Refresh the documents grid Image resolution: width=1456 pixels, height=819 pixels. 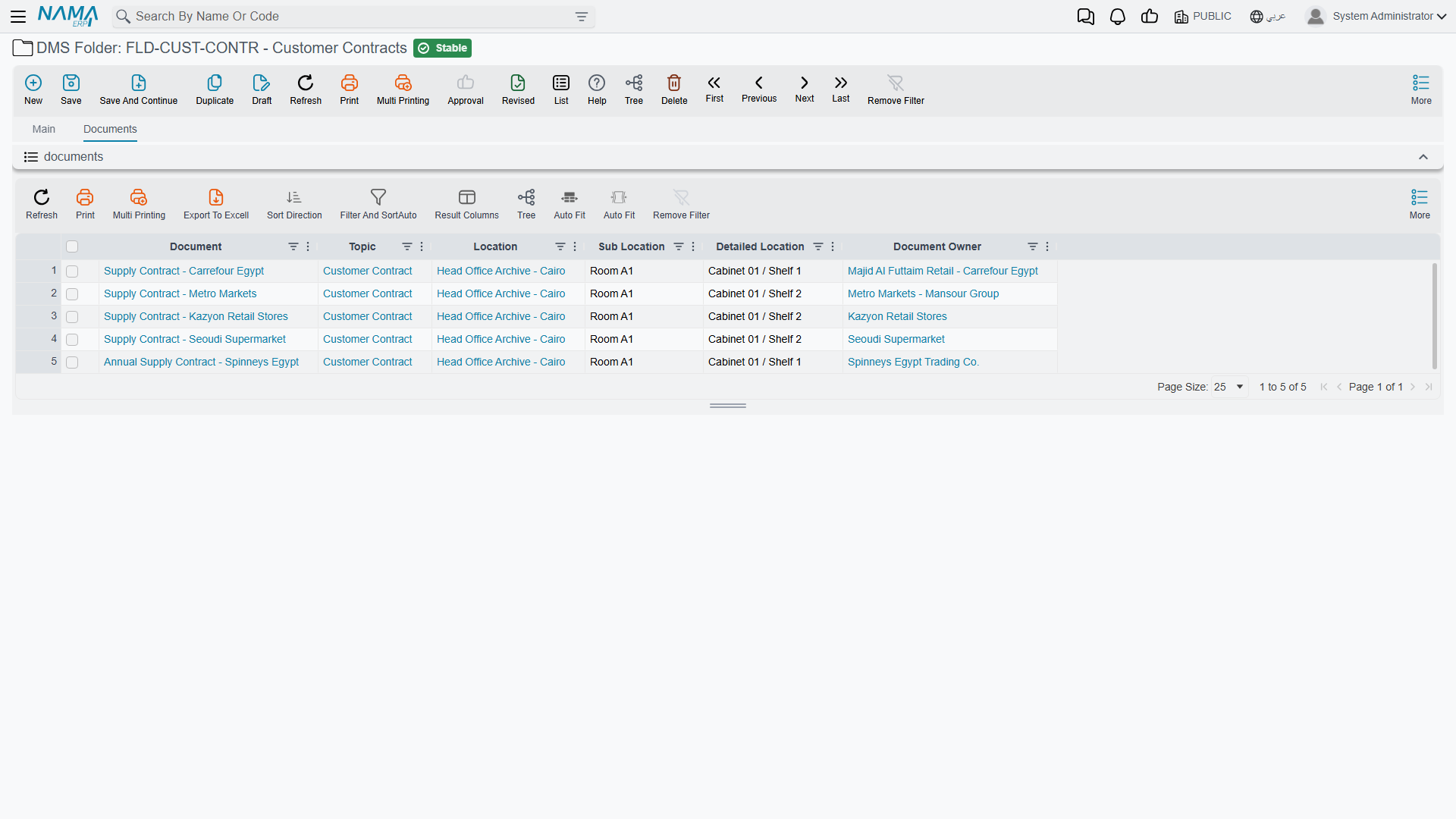[x=42, y=204]
